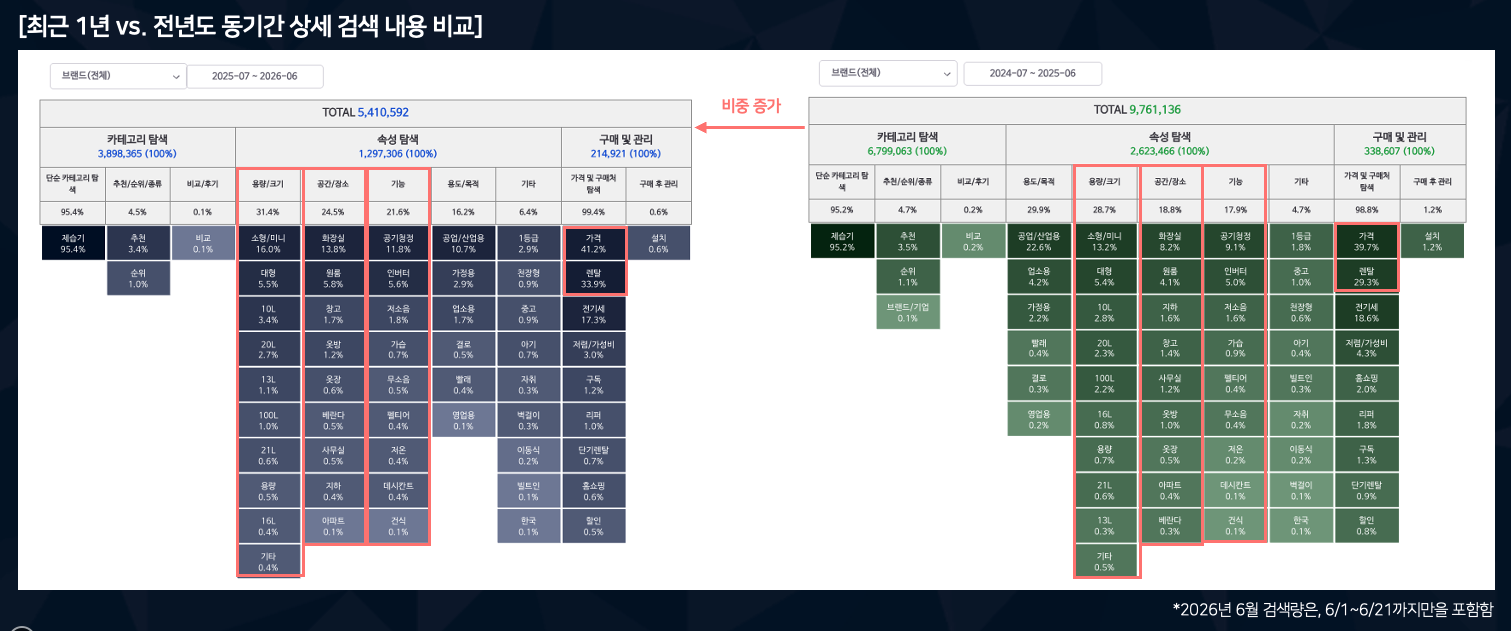Click the 2025-07 ~ 2026-06 date range field
The height and width of the screenshot is (631, 1511).
[x=254, y=76]
